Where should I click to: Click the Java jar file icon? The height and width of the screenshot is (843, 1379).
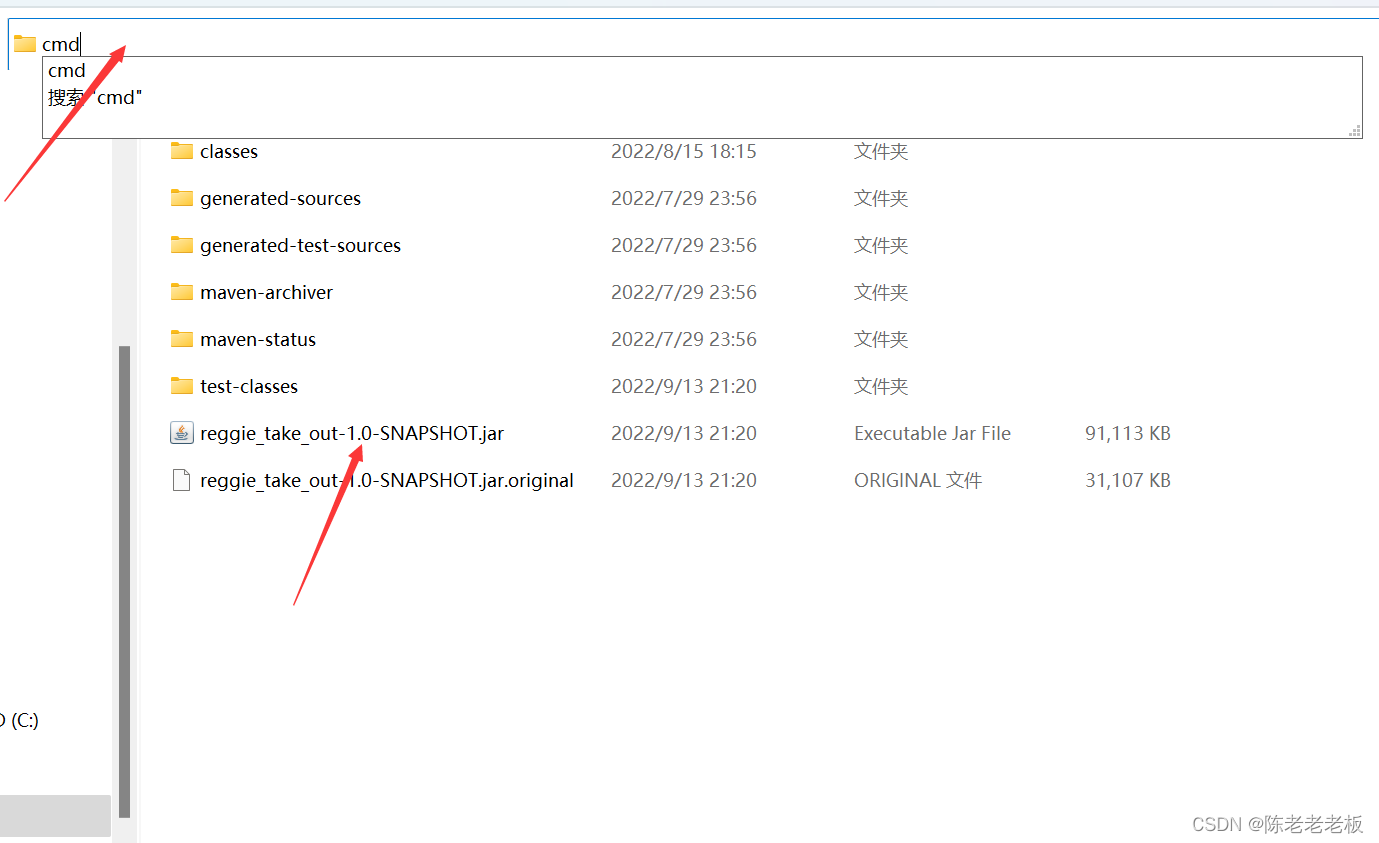[x=182, y=433]
